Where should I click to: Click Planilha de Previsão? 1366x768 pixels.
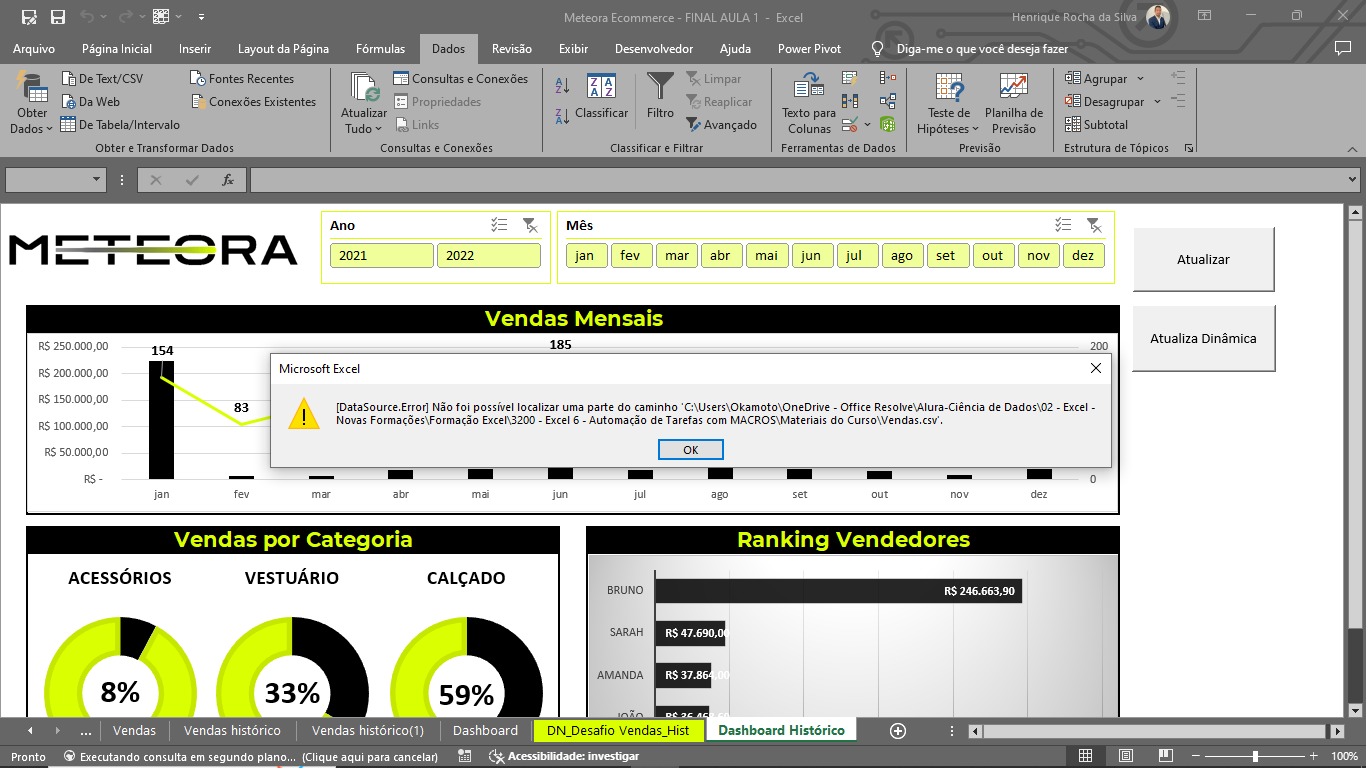coord(1014,104)
